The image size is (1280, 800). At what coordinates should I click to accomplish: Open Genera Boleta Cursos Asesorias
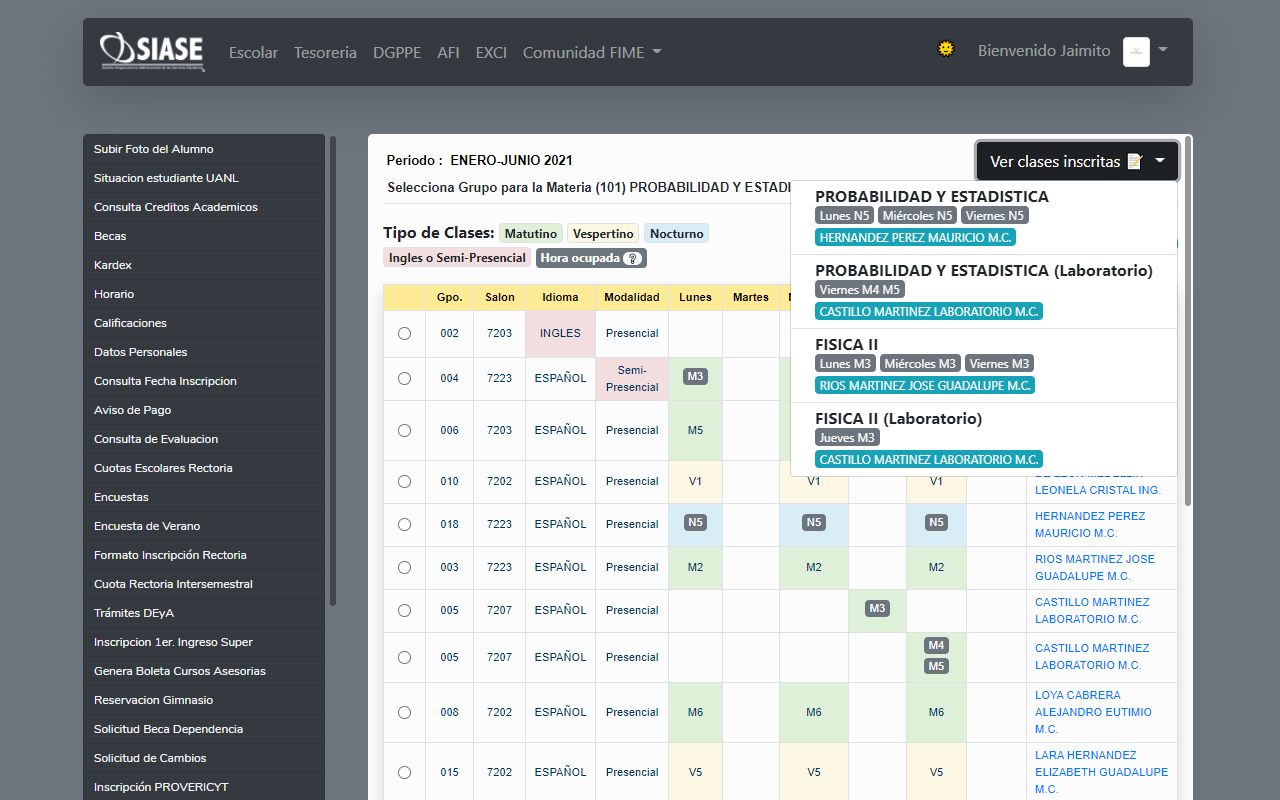pyautogui.click(x=204, y=671)
